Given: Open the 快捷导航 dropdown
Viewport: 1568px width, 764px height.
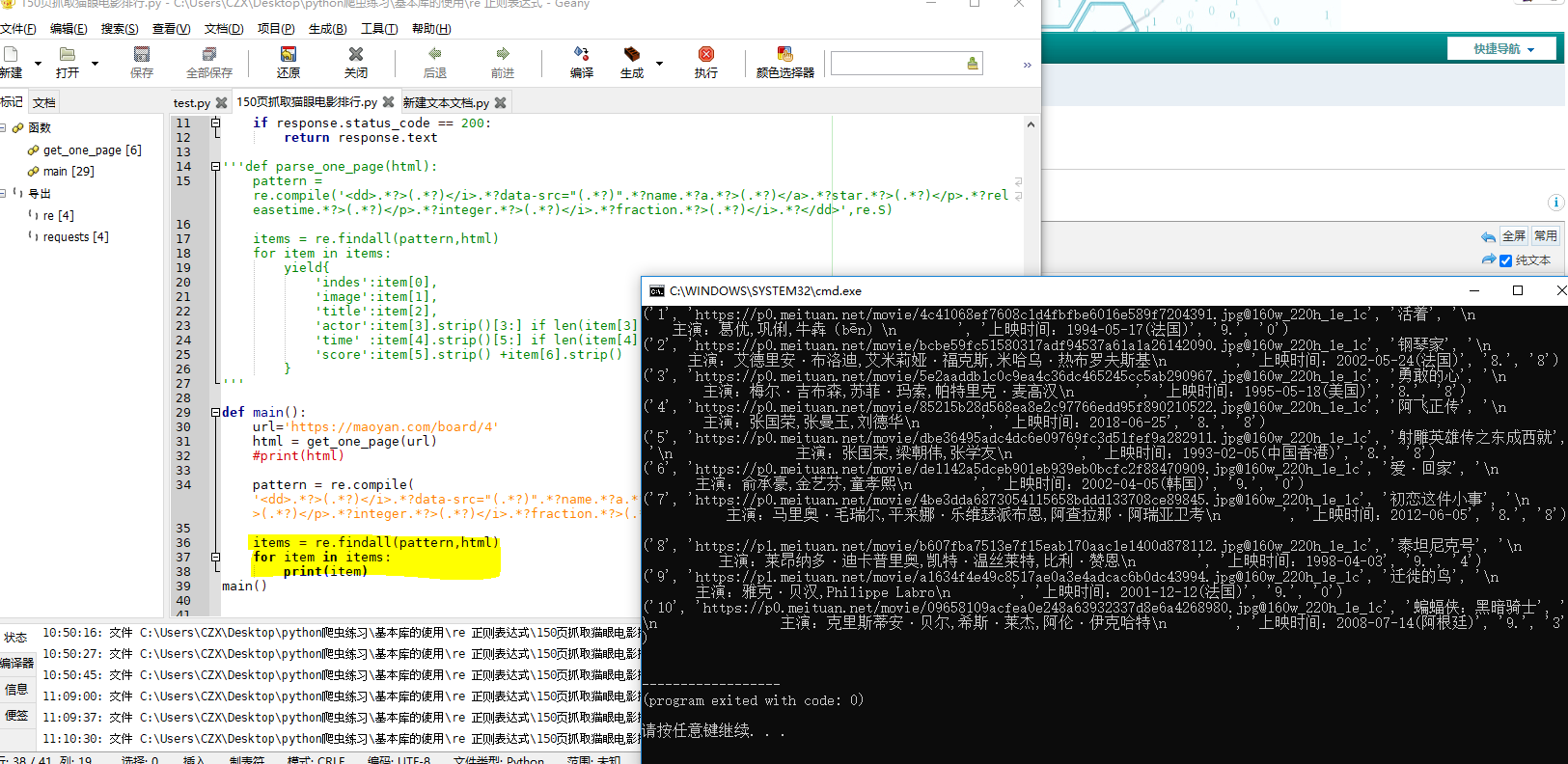Looking at the screenshot, I should click(x=1503, y=48).
